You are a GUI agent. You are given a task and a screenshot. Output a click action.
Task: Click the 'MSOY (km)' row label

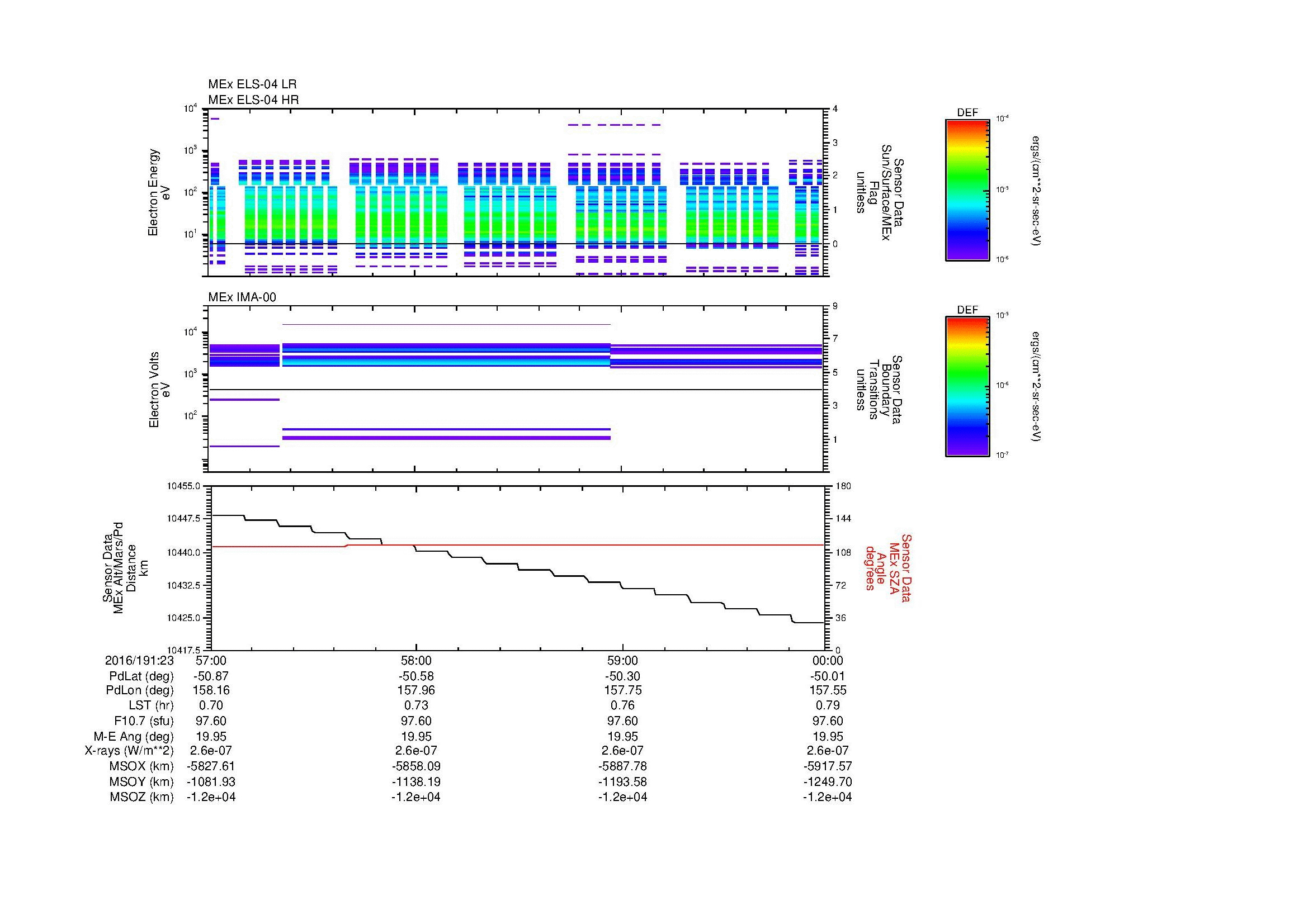(141, 781)
